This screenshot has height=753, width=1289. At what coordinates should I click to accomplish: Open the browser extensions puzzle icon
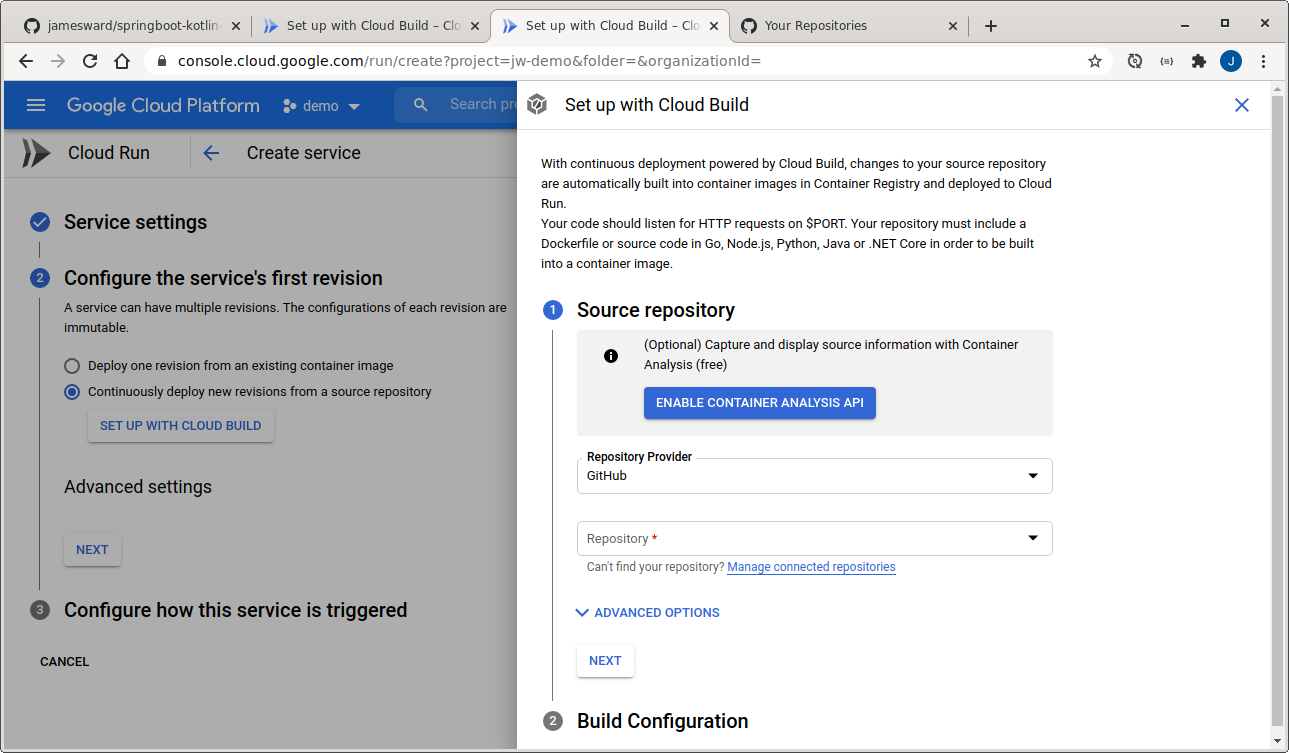point(1198,61)
